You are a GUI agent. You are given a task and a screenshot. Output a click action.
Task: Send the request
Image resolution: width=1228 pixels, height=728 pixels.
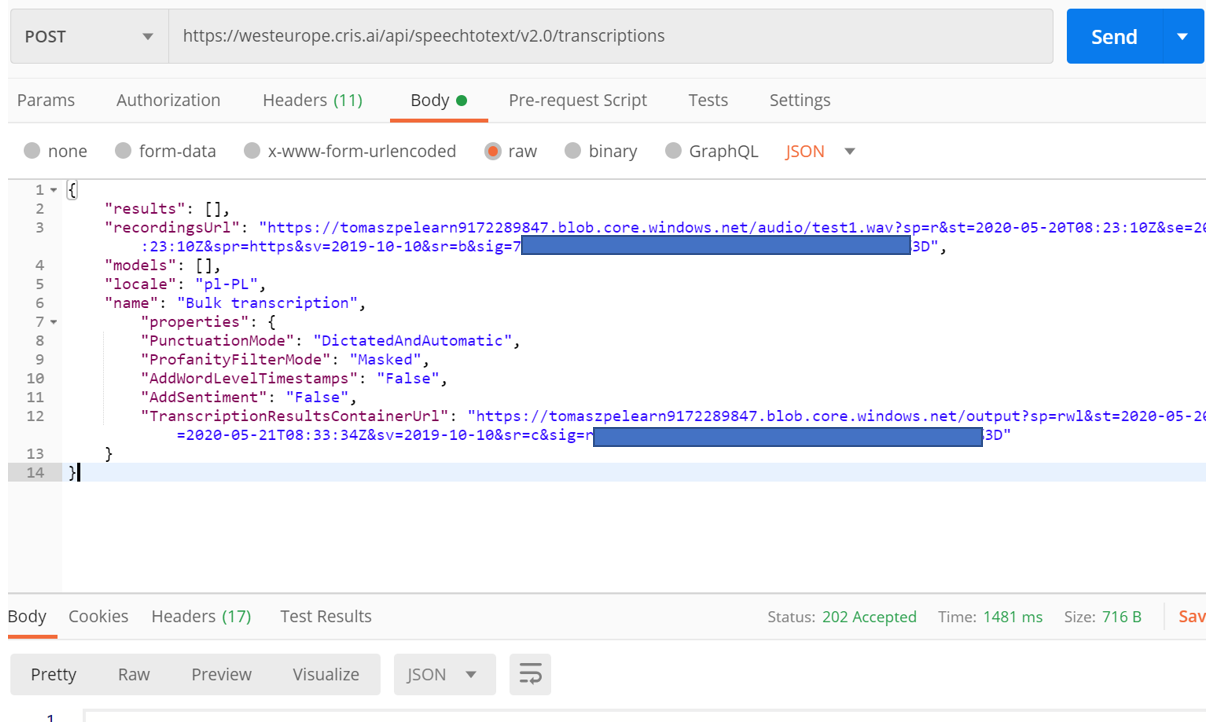1114,37
